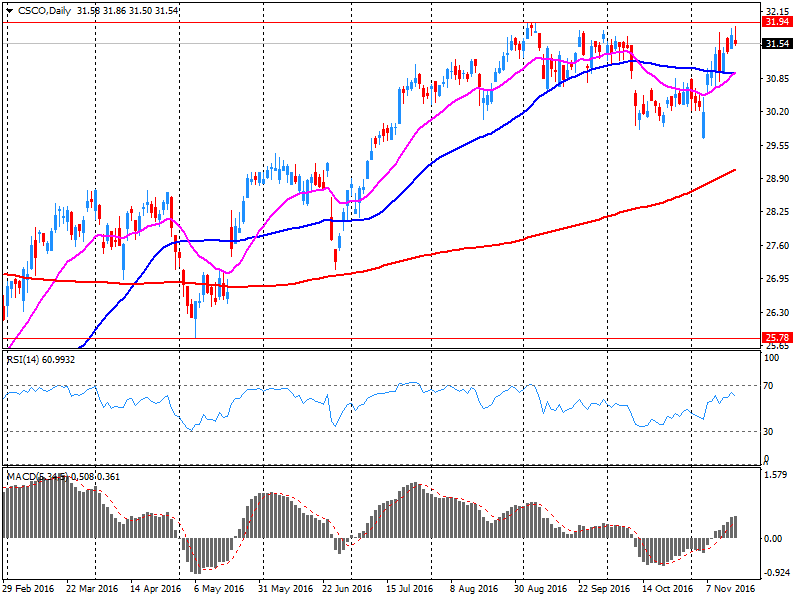
Task: Click the black 31.54 current price label
Action: click(x=778, y=44)
